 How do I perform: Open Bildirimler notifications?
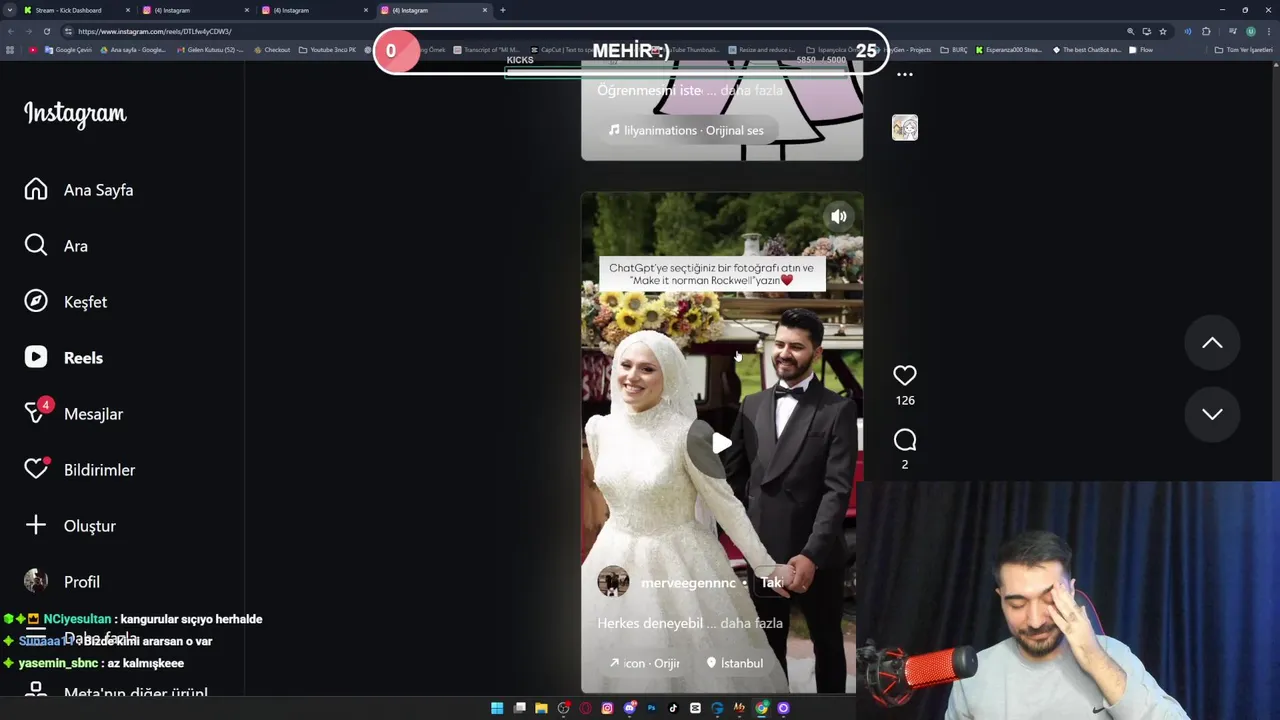coord(80,470)
